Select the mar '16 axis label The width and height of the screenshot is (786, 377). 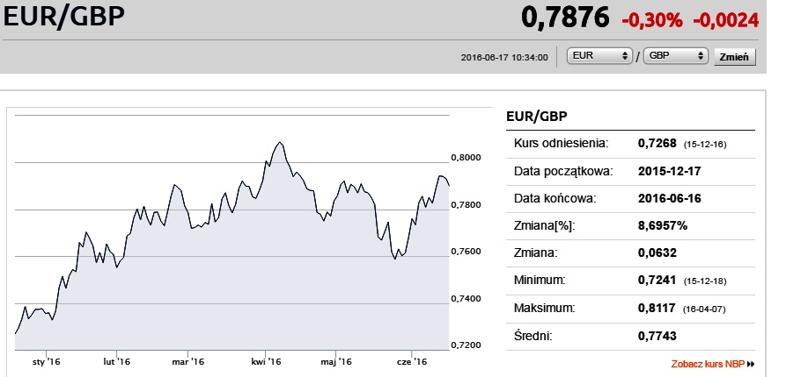tap(187, 361)
